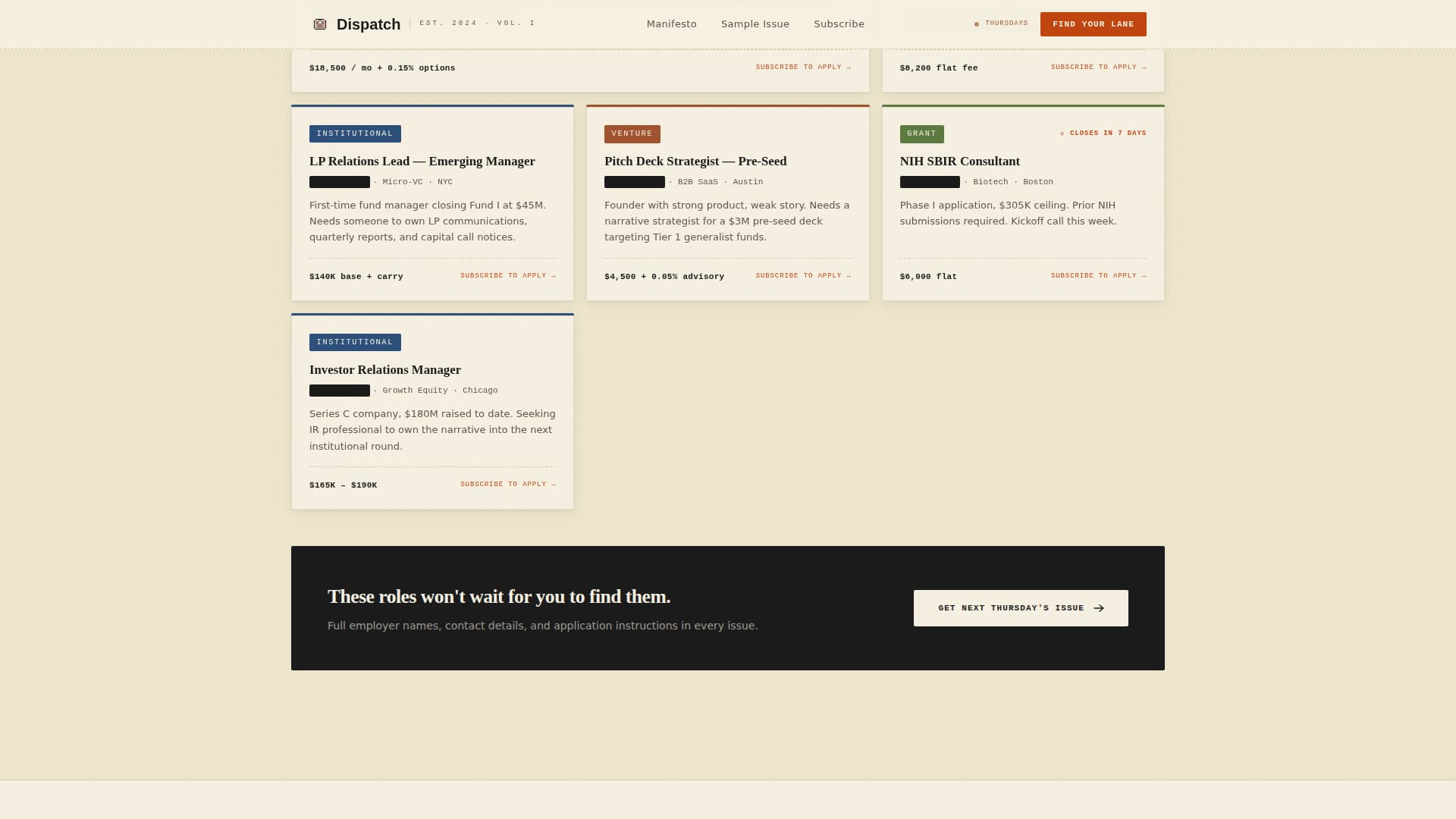Click the Thursdays status indicator

point(1001,24)
